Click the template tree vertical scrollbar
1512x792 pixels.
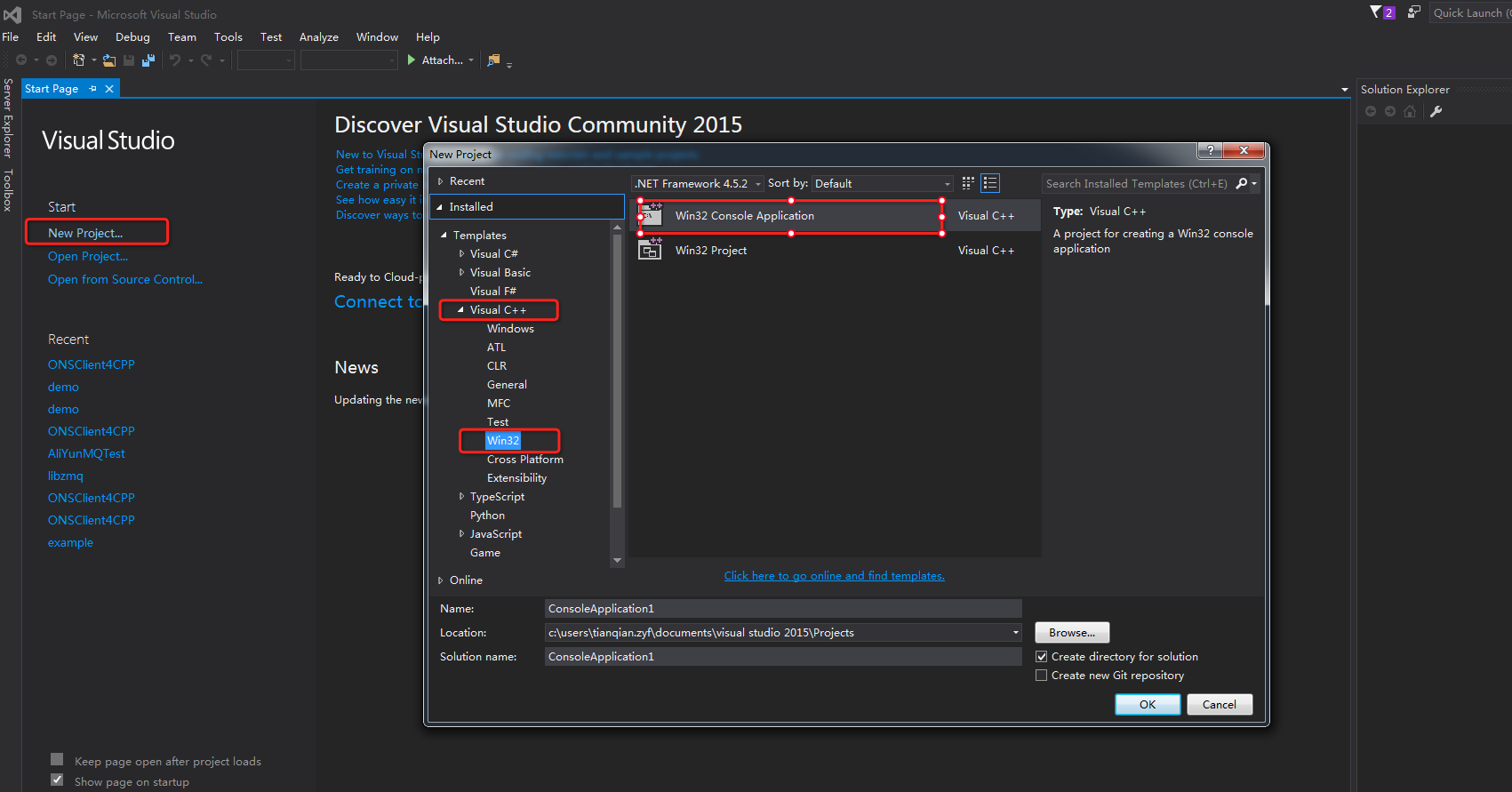click(617, 371)
